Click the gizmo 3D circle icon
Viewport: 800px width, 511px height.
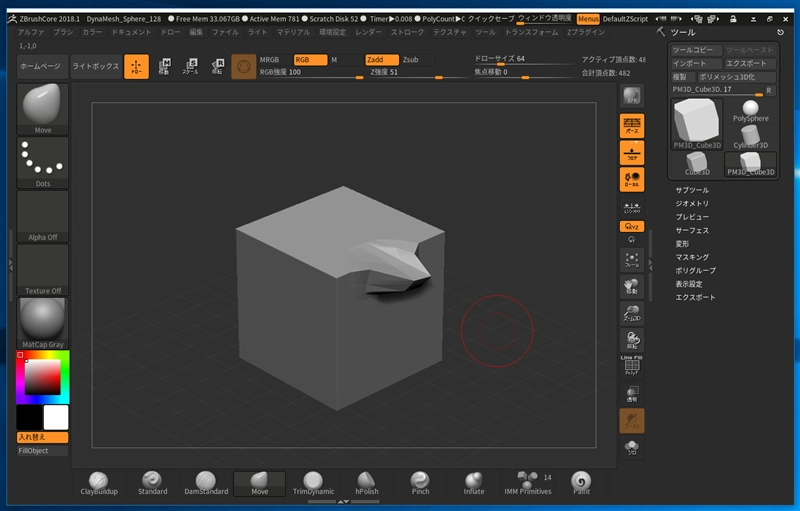click(x=243, y=67)
